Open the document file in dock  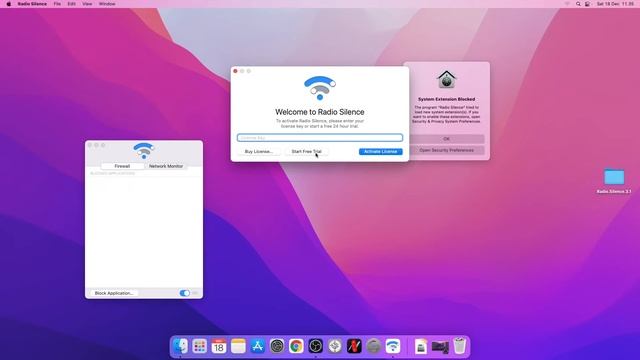click(x=421, y=347)
